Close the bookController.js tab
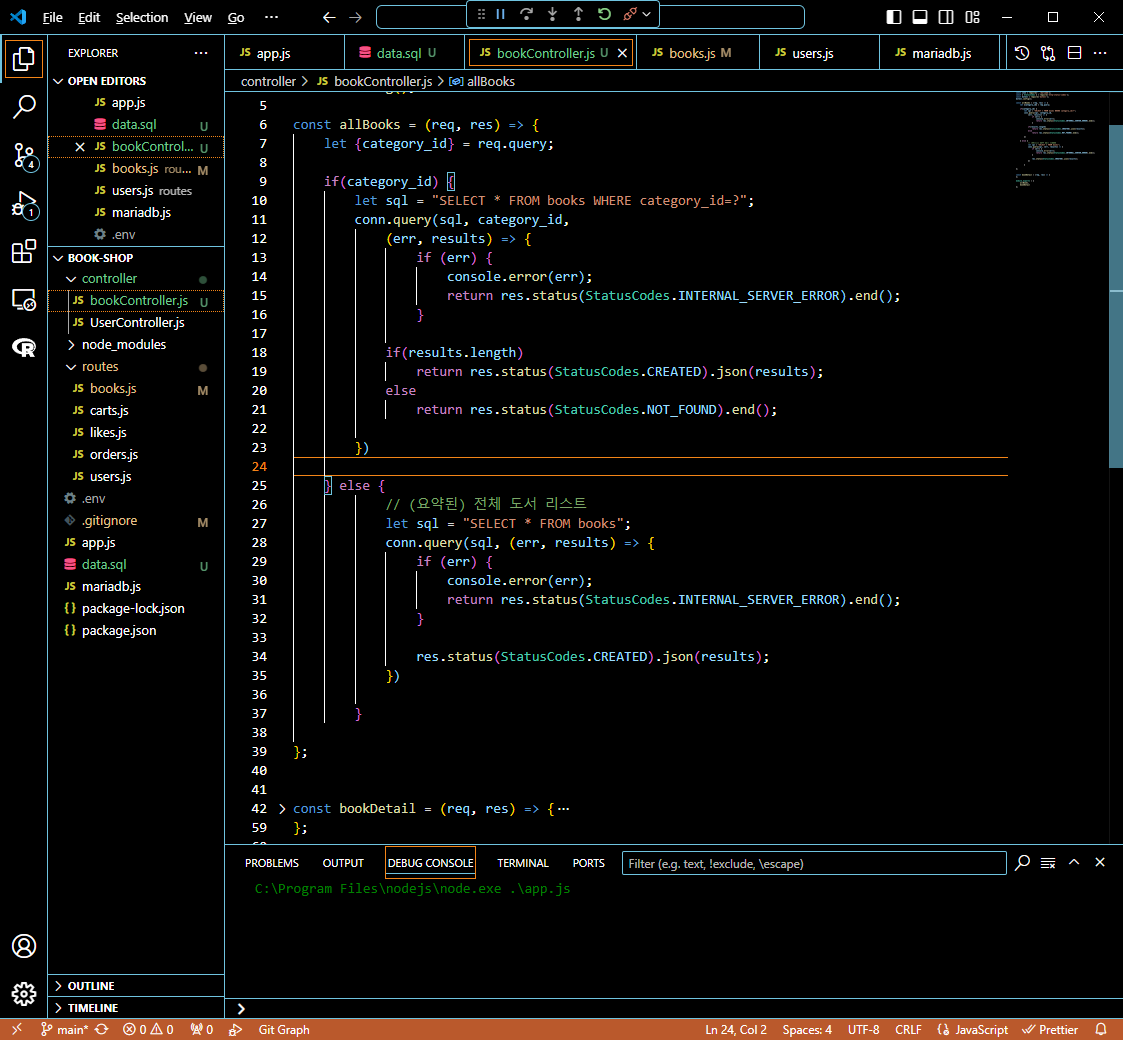 tap(622, 53)
